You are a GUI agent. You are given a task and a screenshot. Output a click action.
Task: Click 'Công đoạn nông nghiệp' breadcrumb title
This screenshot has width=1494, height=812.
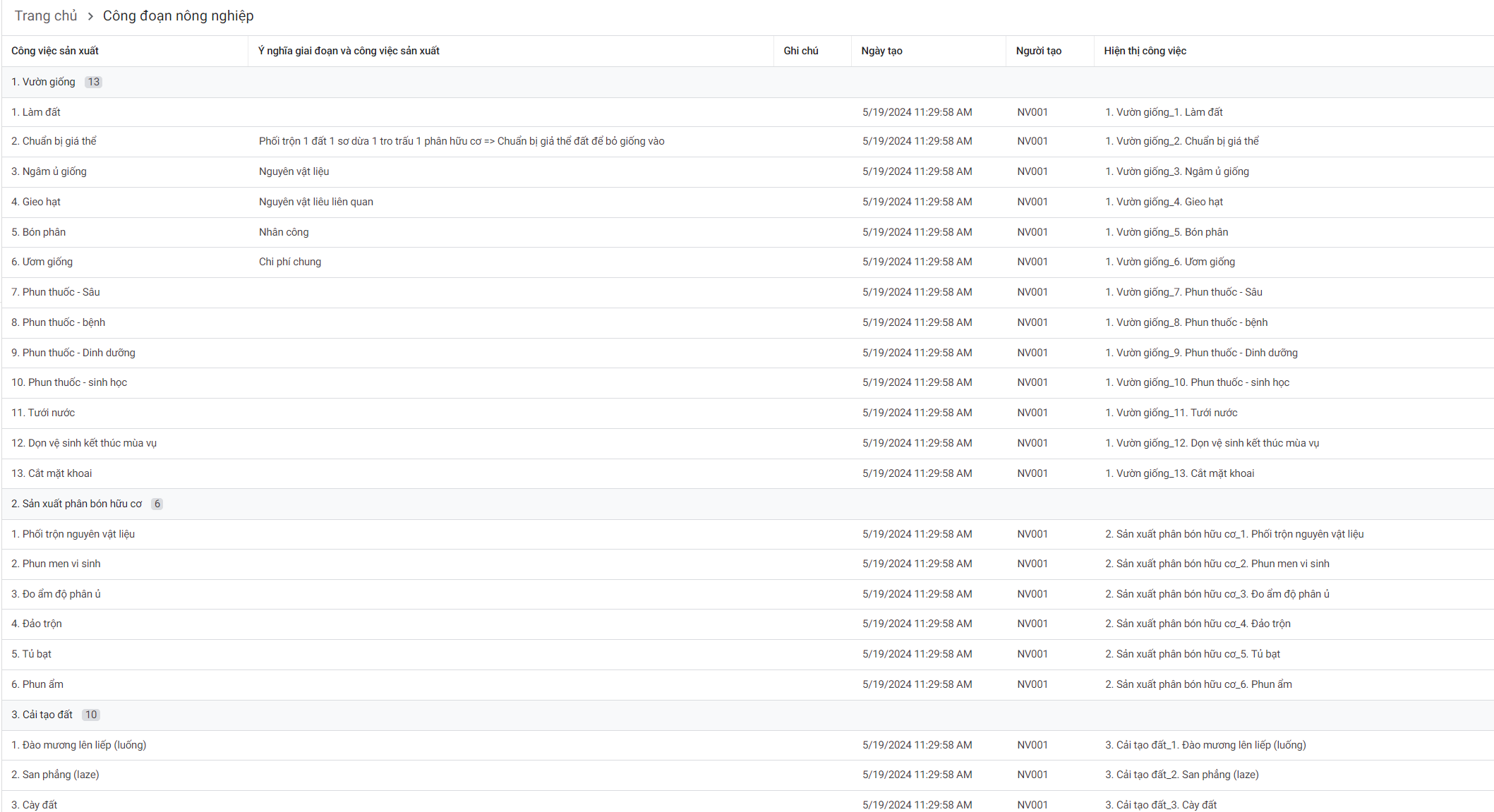click(x=178, y=16)
